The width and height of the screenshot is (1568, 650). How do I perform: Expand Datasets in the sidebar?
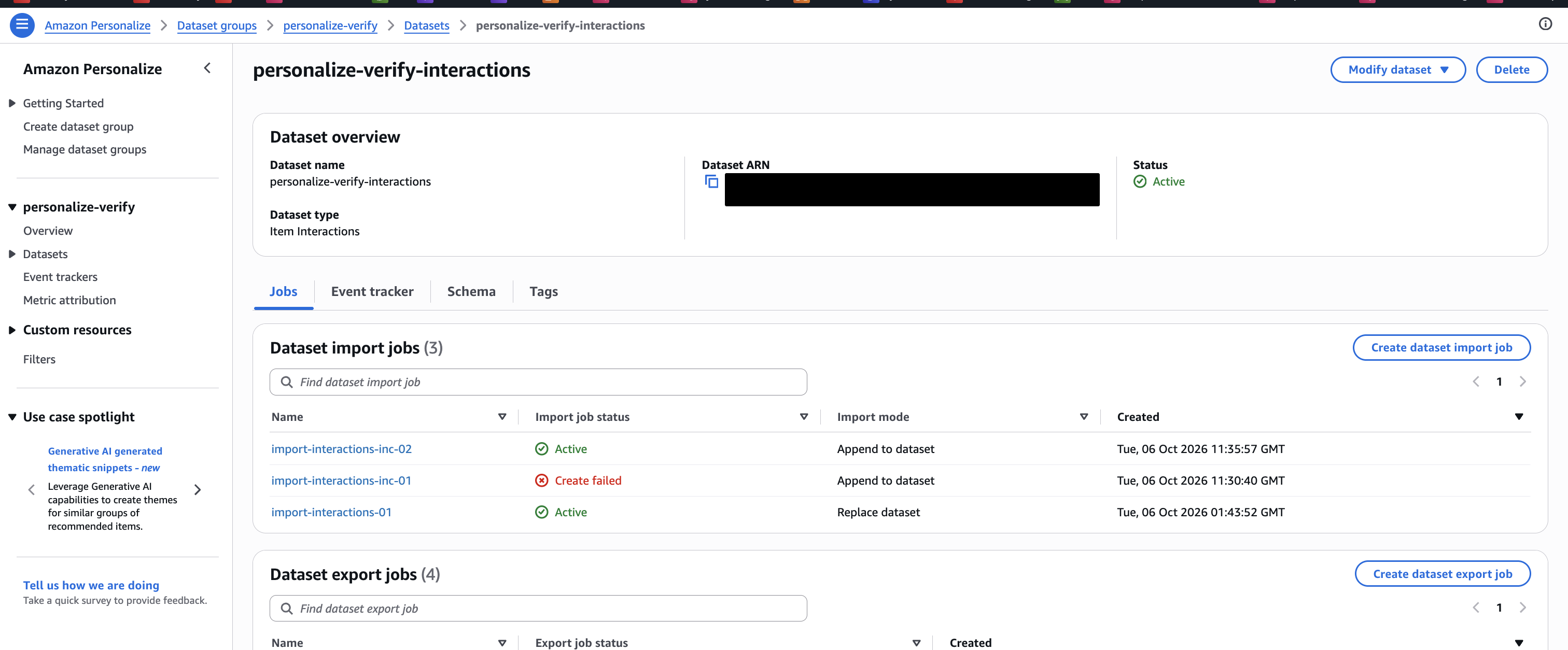pos(11,255)
